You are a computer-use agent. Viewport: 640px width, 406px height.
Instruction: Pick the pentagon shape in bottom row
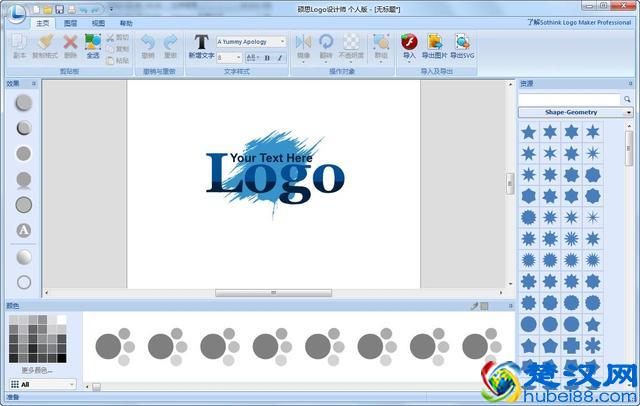[550, 346]
